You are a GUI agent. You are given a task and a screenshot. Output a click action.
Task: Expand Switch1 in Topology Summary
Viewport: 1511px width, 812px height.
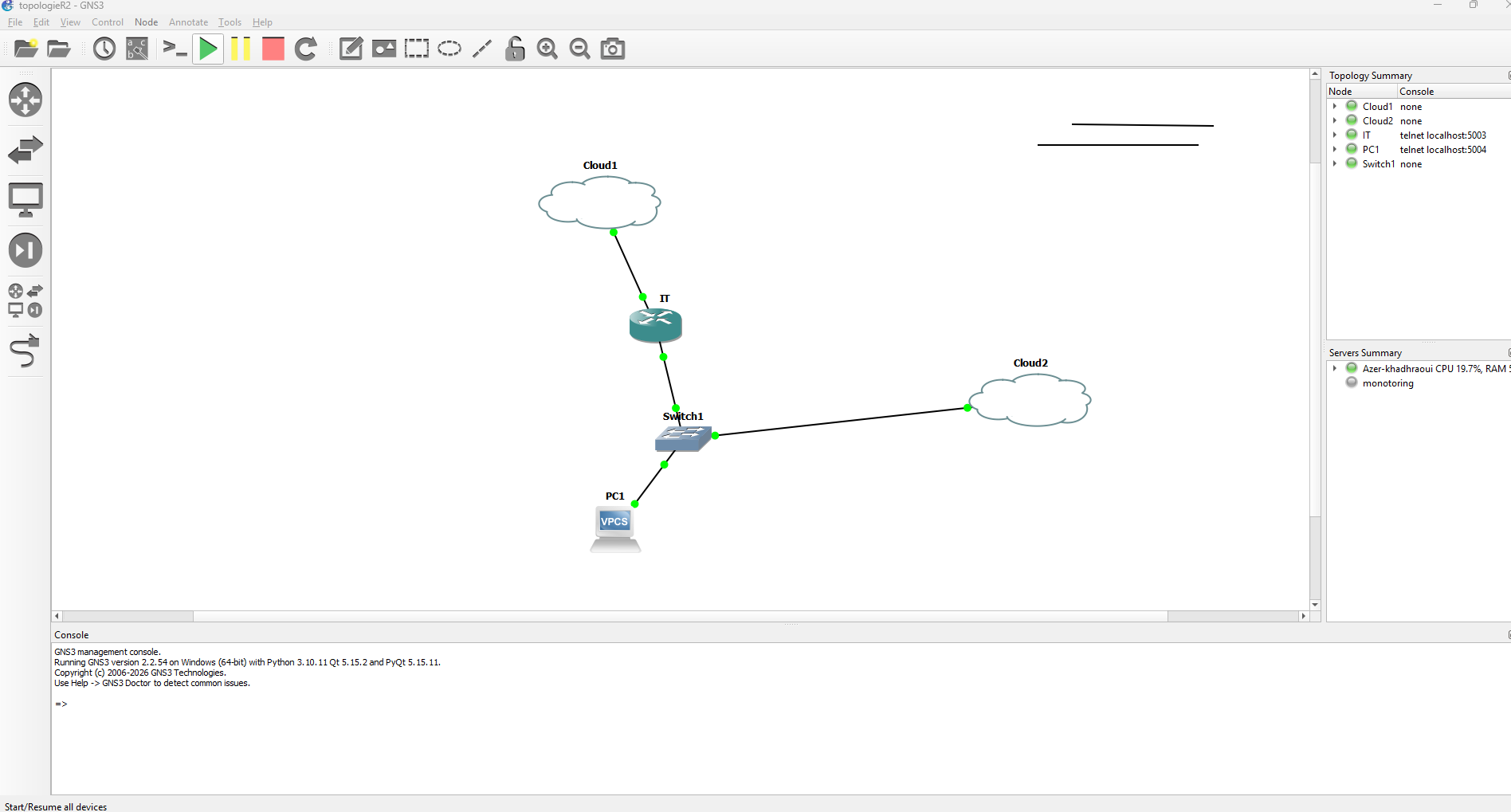tap(1335, 163)
